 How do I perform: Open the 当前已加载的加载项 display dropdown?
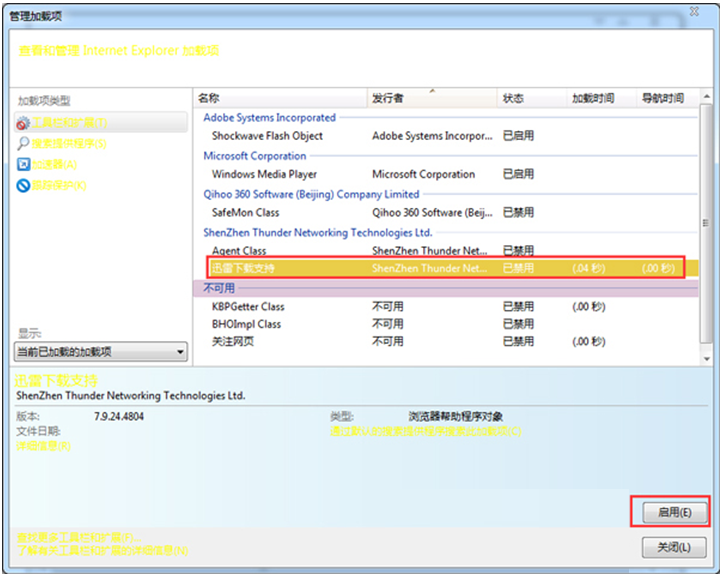click(x=100, y=352)
